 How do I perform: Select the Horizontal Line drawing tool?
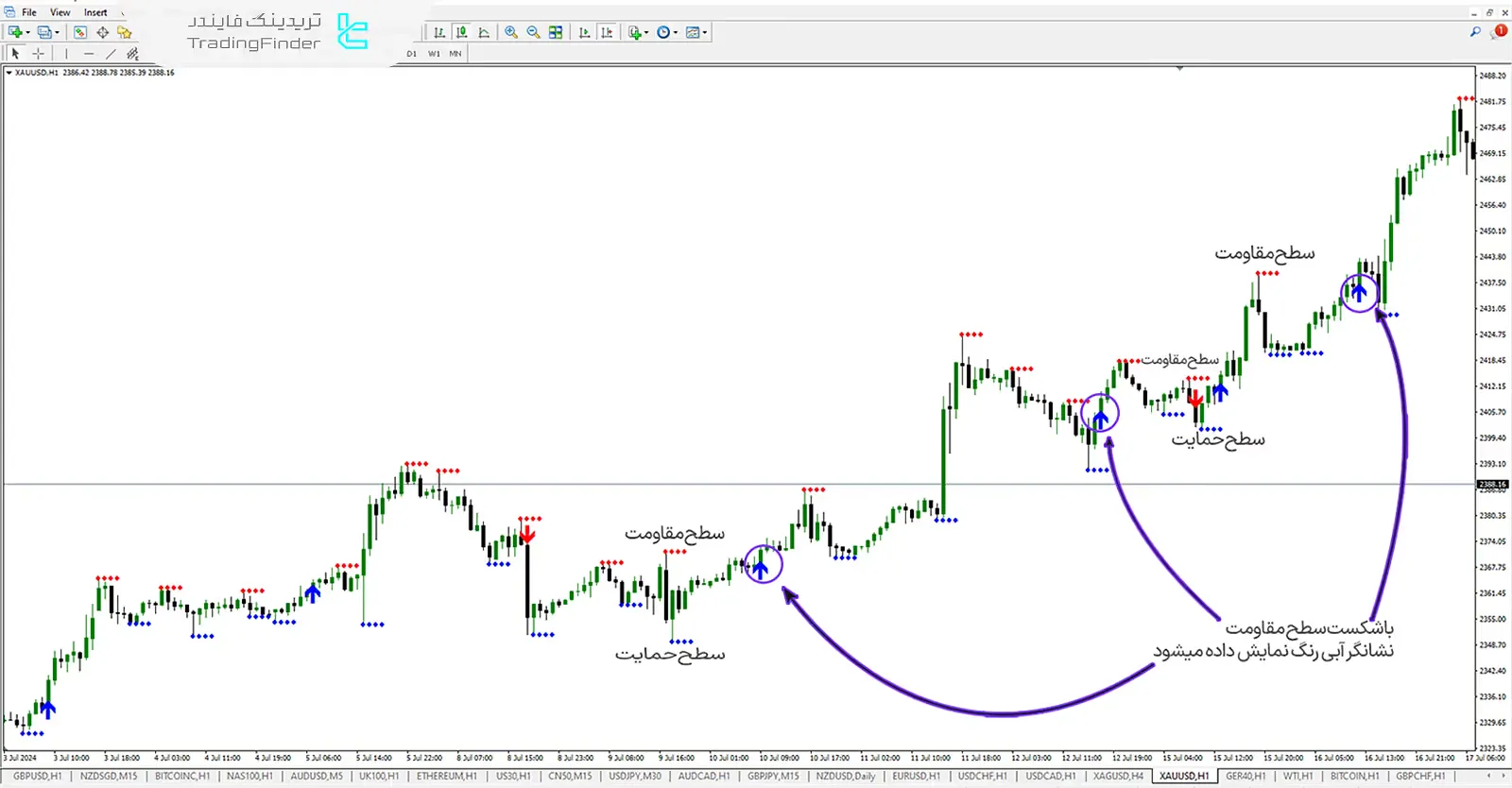click(88, 54)
